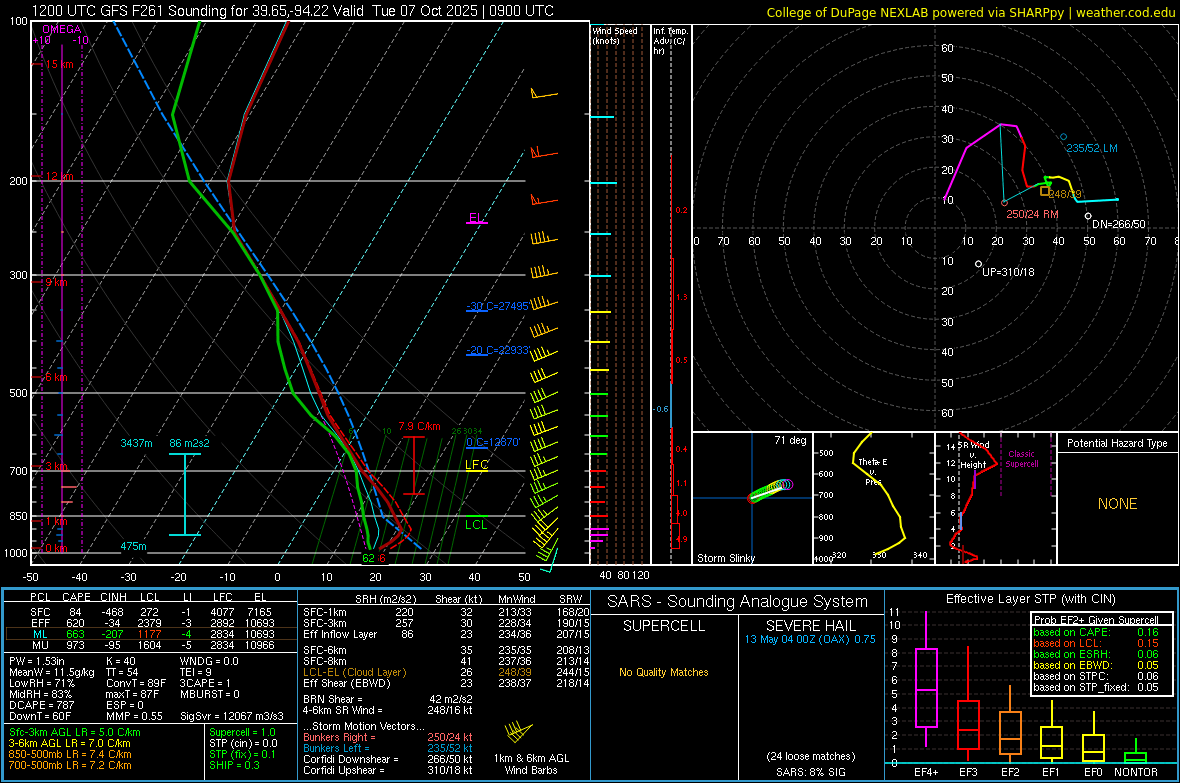Click the red 'based on LCL' probability row
Screen dimensions: 1180x783
click(1096, 643)
